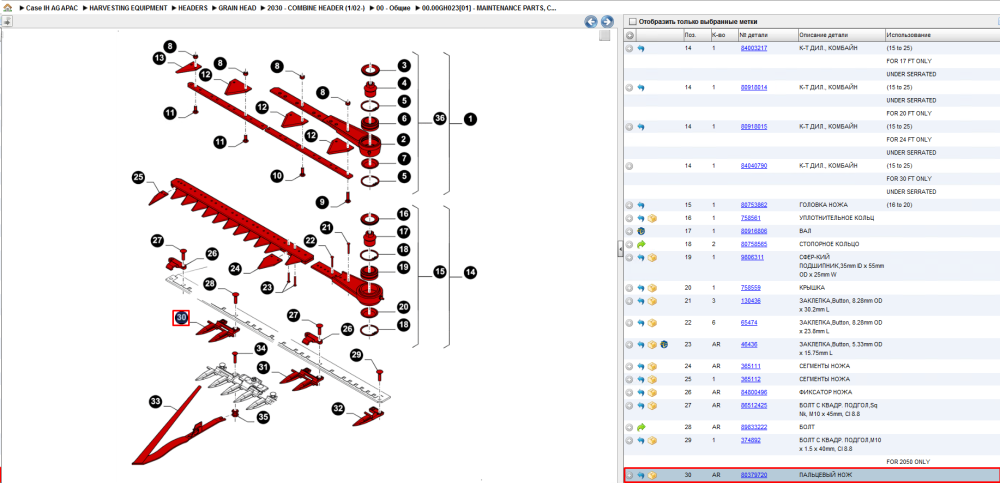Image resolution: width=1000 pixels, height=483 pixels.
Task: Open breadcrumb 'GRAIN HEAD'
Action: point(238,10)
